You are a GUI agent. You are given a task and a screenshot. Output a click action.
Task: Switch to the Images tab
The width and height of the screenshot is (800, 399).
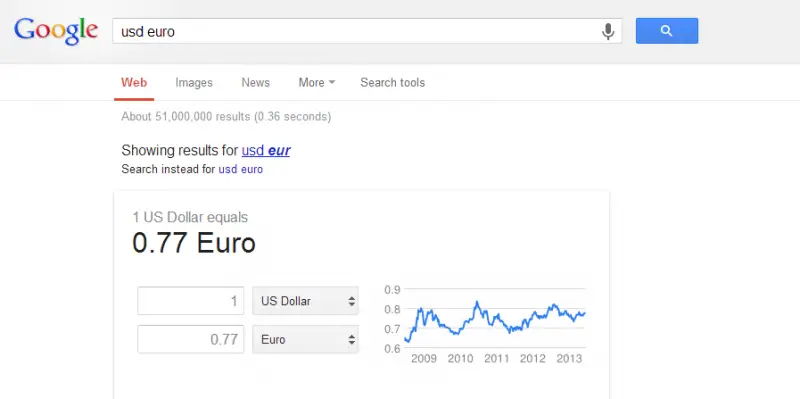click(194, 83)
